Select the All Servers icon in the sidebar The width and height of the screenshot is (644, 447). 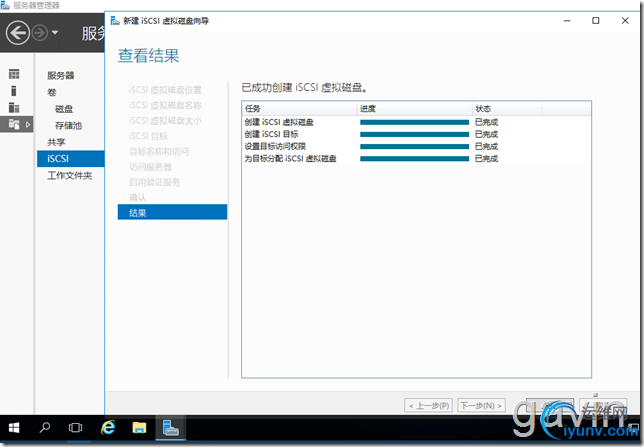click(x=14, y=108)
